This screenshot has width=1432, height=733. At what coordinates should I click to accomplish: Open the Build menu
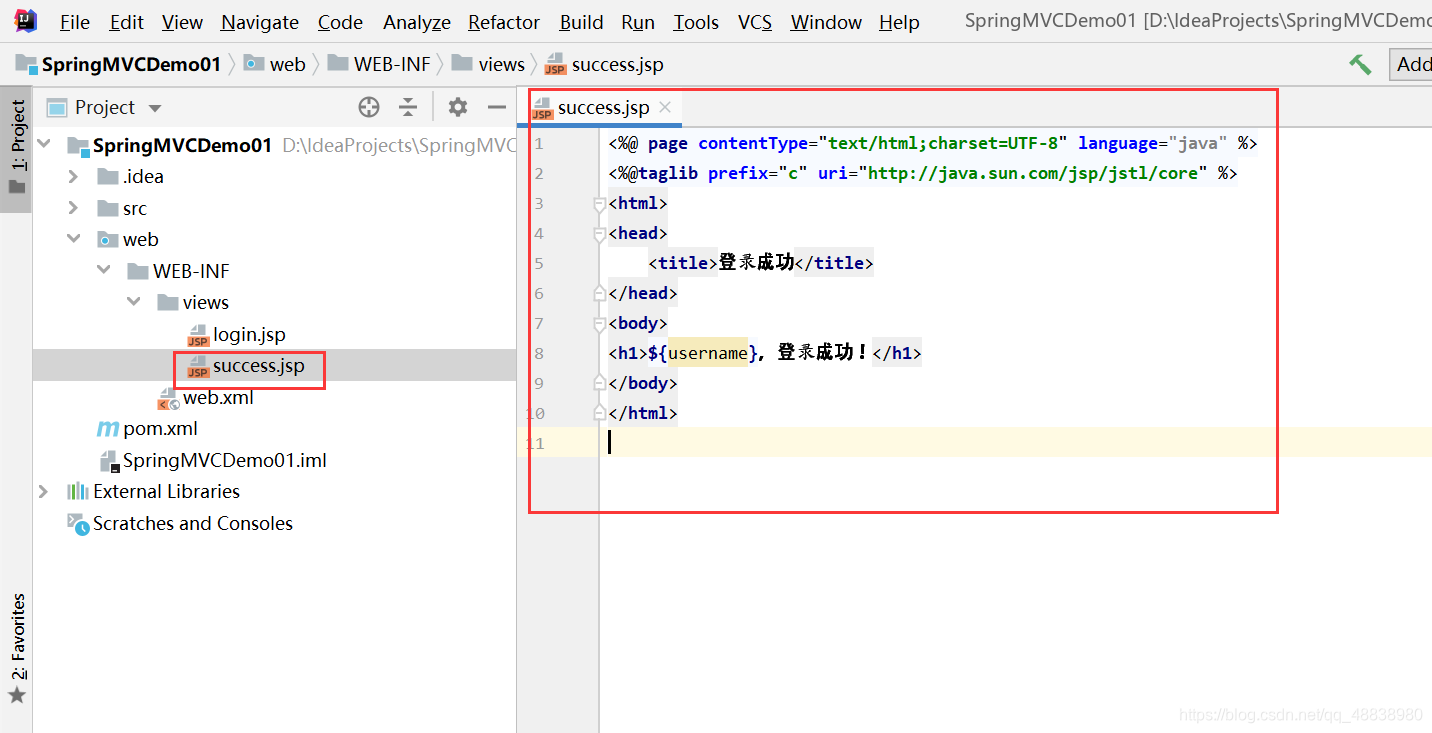(581, 22)
